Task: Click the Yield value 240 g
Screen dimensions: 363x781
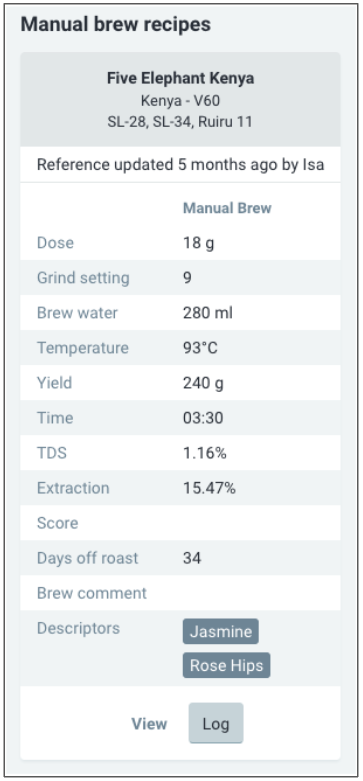Action: pyautogui.click(x=203, y=383)
